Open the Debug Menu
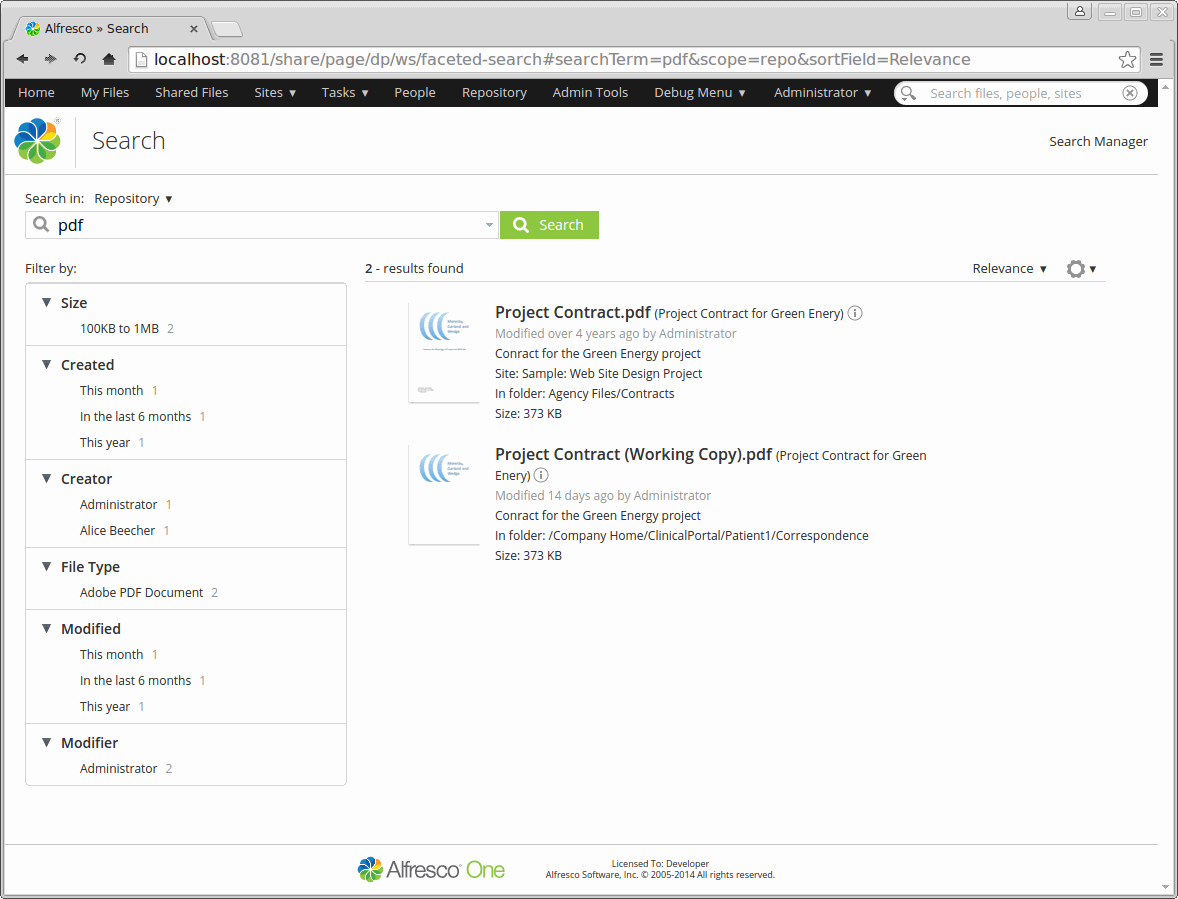 pos(699,92)
